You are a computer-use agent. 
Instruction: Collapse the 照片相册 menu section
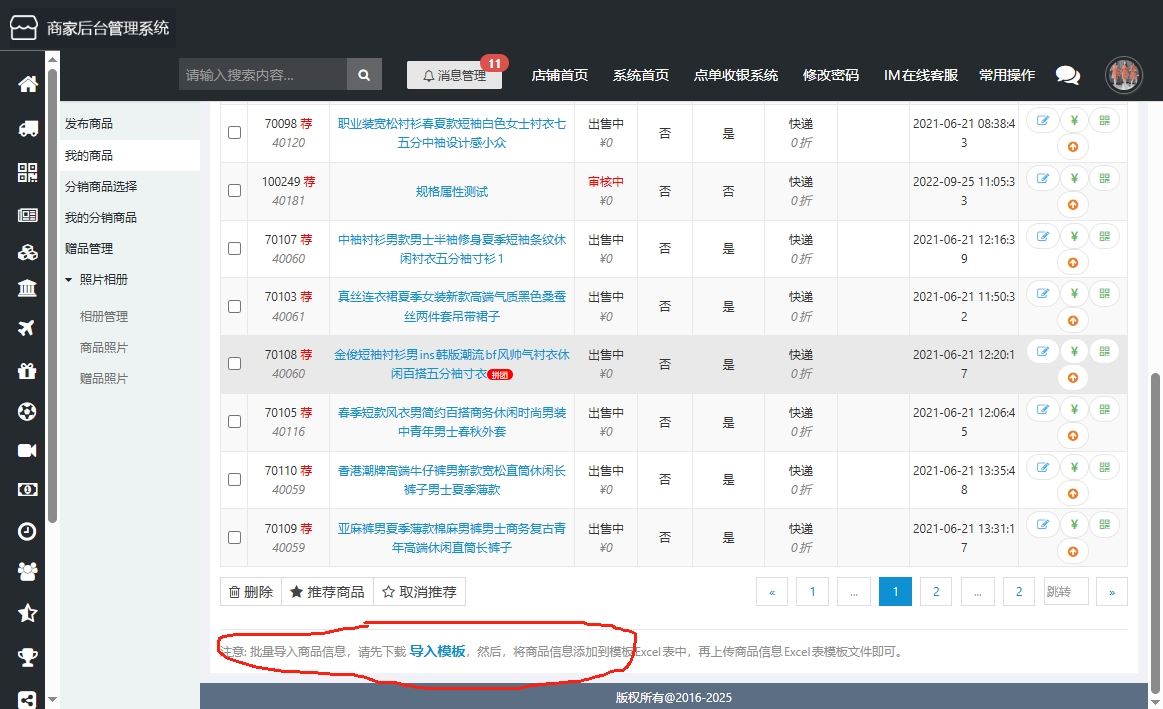point(69,280)
